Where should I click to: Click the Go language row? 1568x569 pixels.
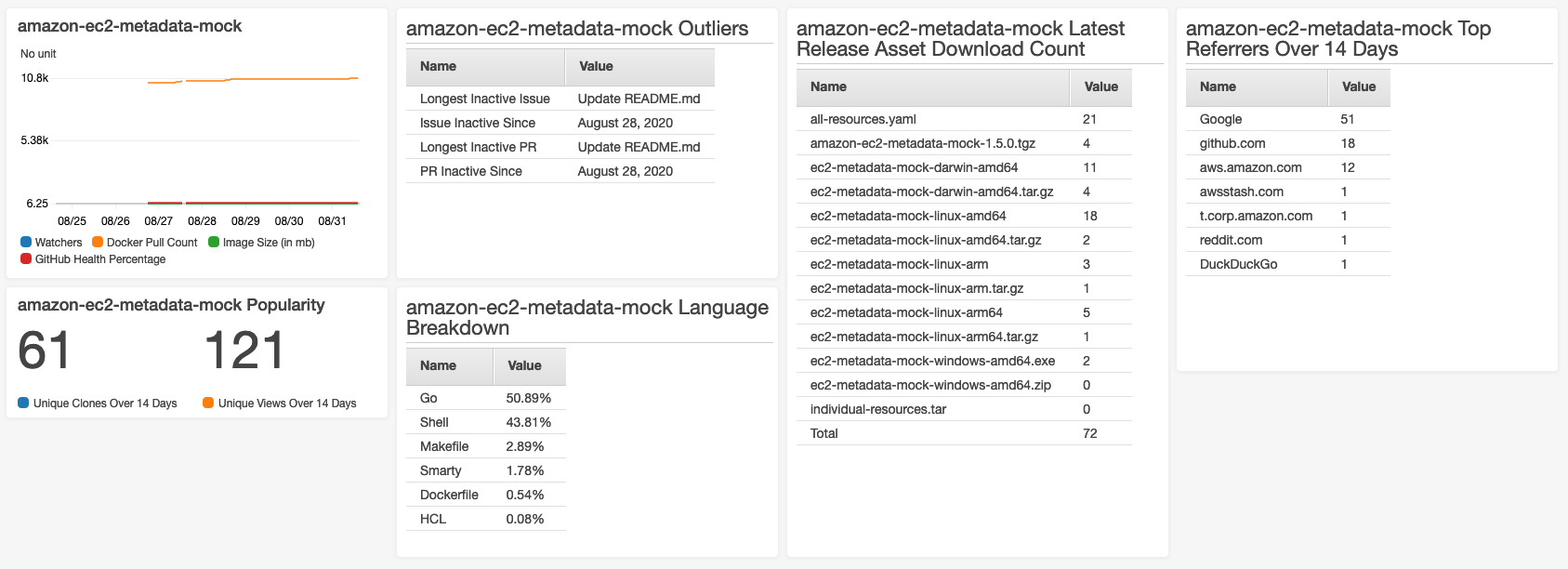[x=486, y=398]
